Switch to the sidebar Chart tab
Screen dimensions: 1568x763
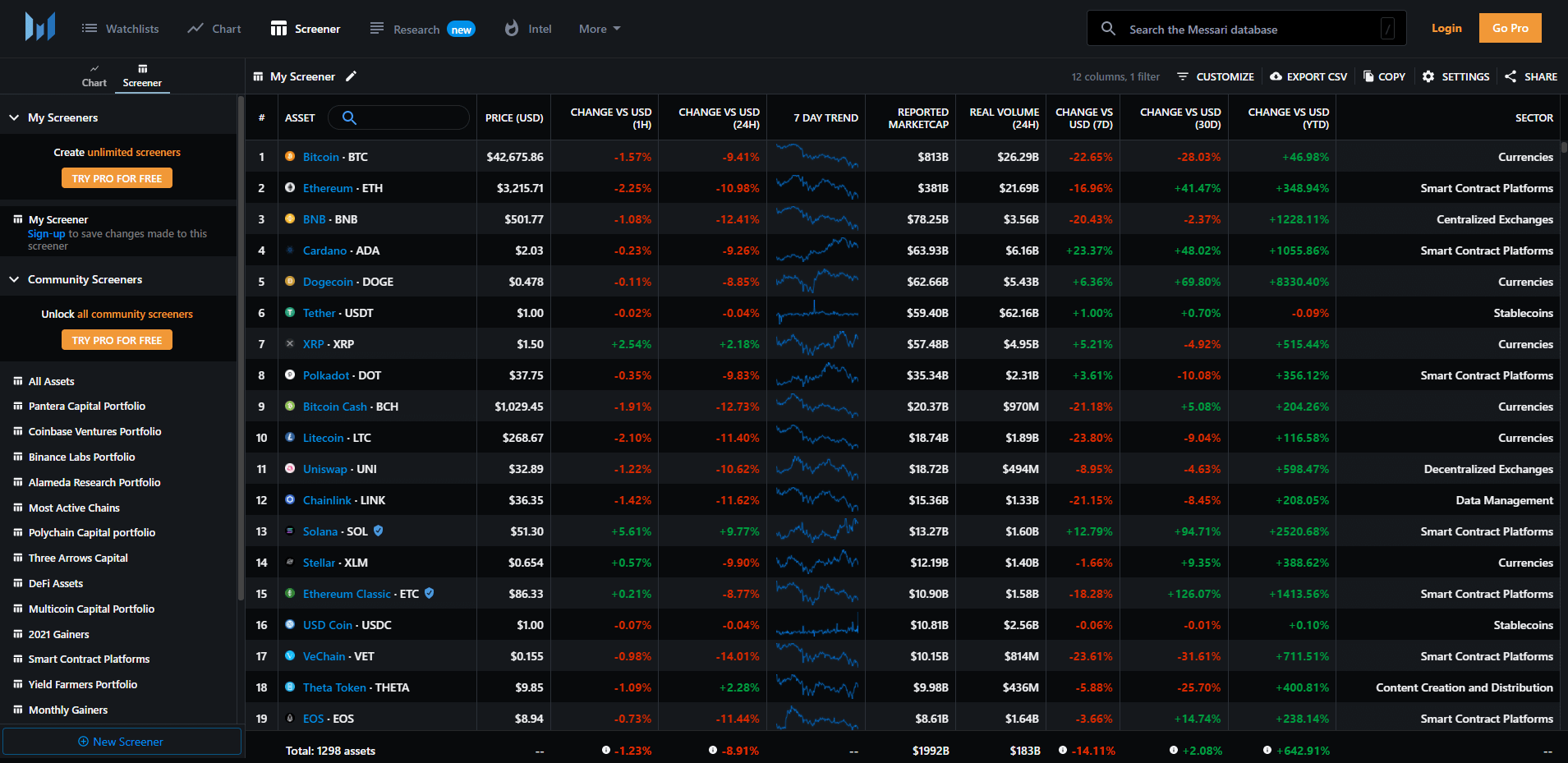(x=94, y=76)
